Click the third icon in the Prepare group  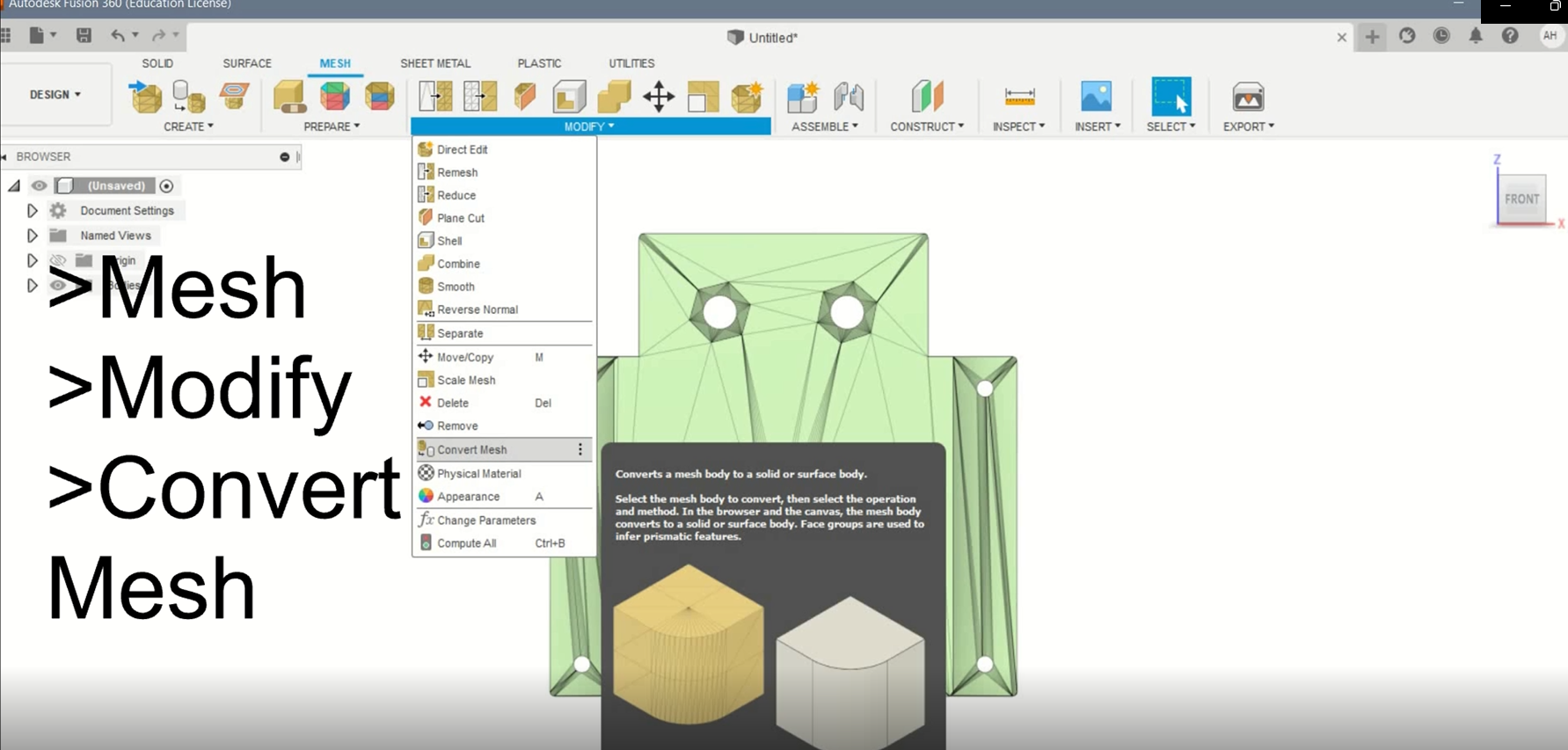pyautogui.click(x=380, y=96)
